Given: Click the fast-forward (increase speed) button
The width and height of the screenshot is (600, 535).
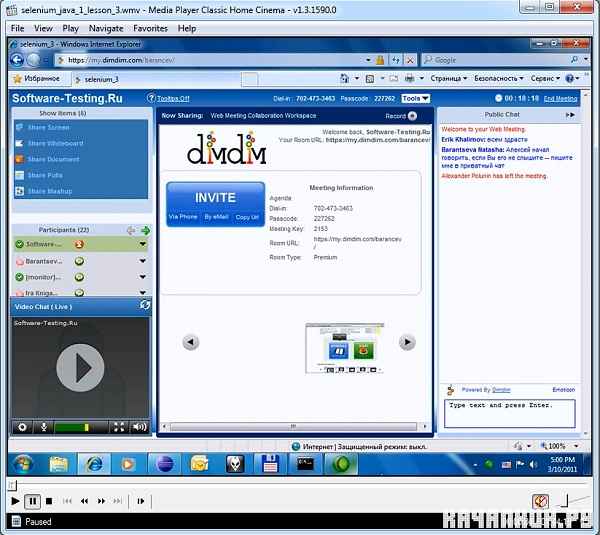Looking at the screenshot, I should 101,501.
